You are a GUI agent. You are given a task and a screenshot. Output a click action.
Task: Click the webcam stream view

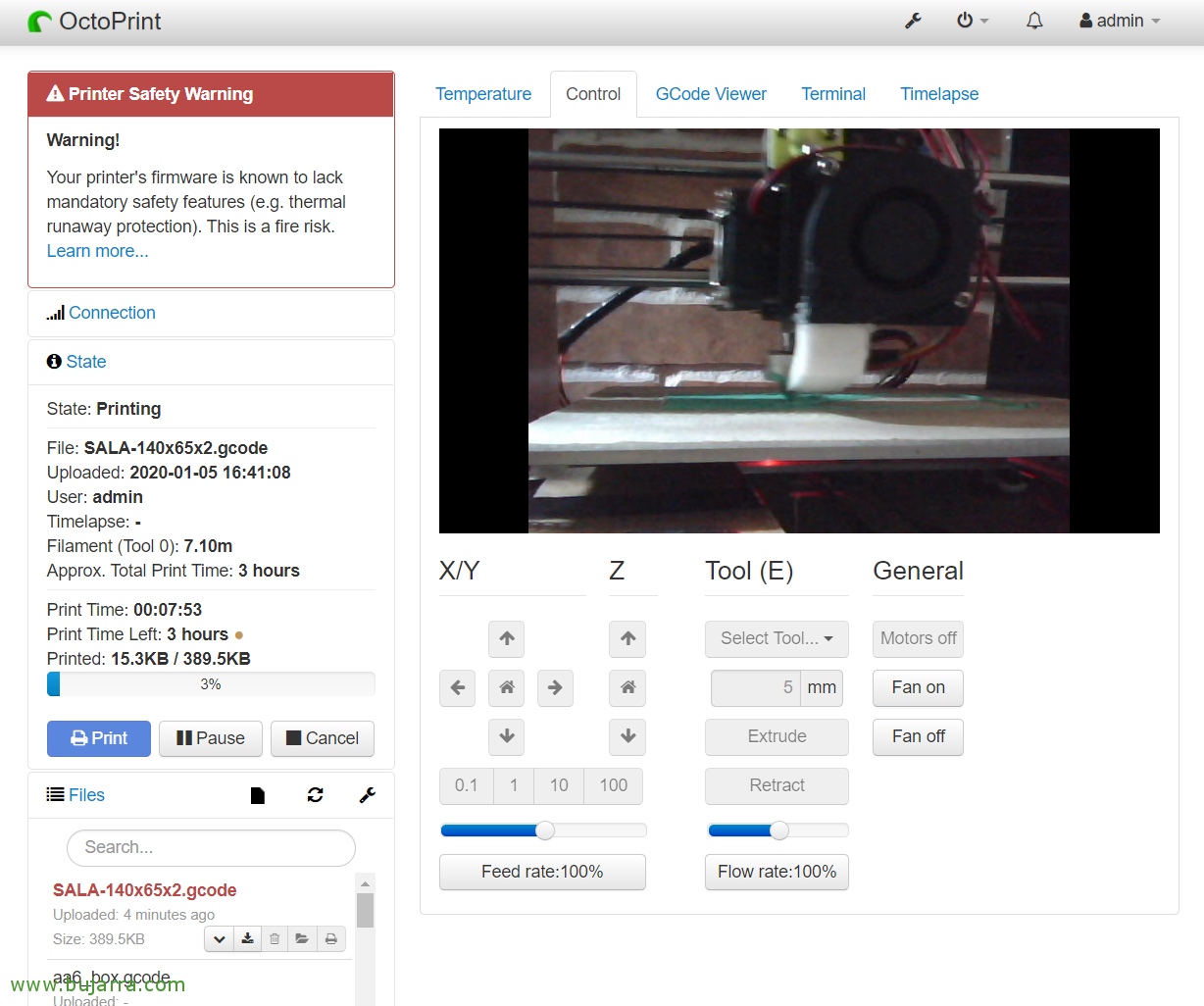799,330
